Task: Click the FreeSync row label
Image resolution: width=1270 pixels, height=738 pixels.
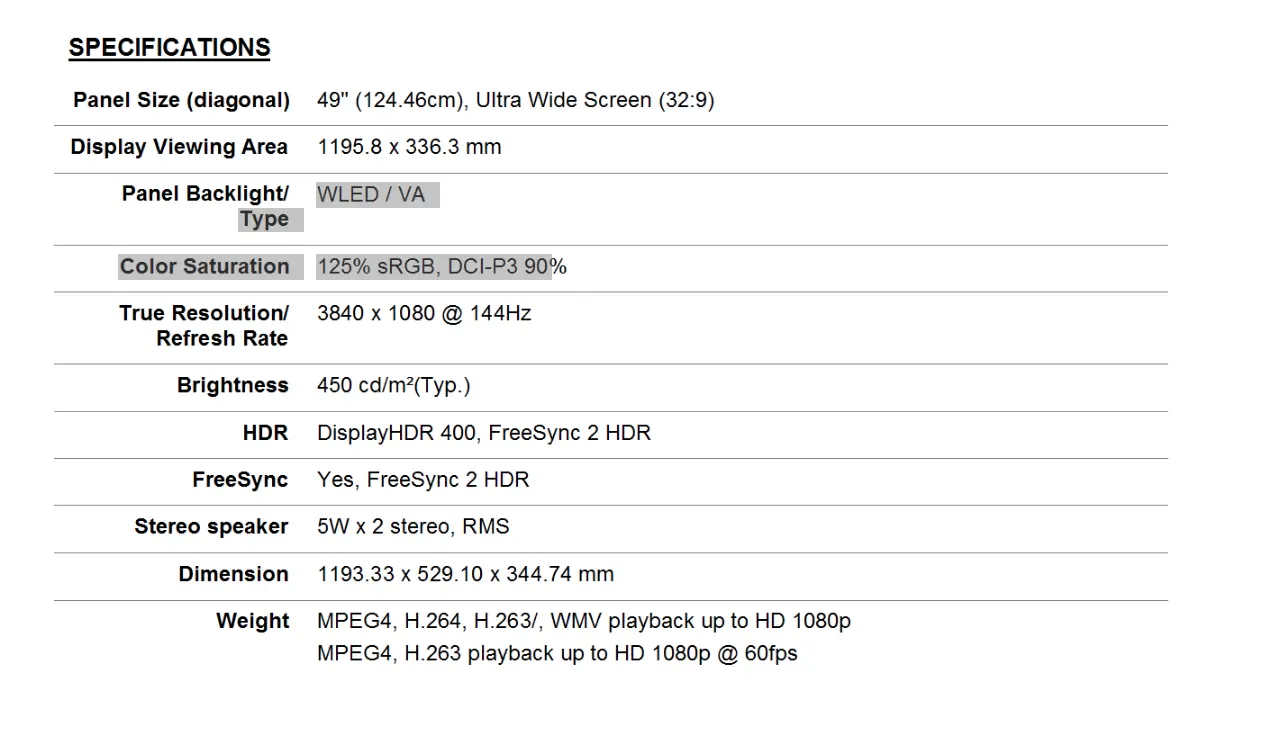Action: coord(240,480)
